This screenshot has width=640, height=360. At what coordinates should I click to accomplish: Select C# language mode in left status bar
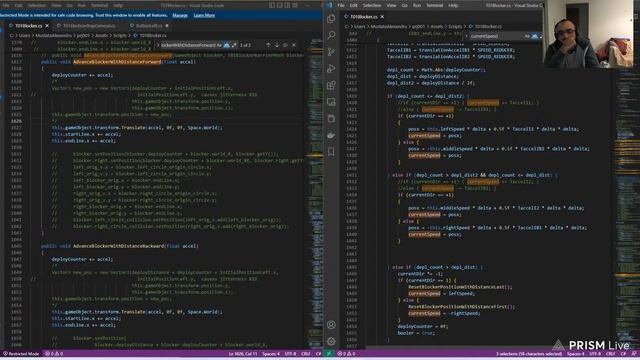pos(318,353)
